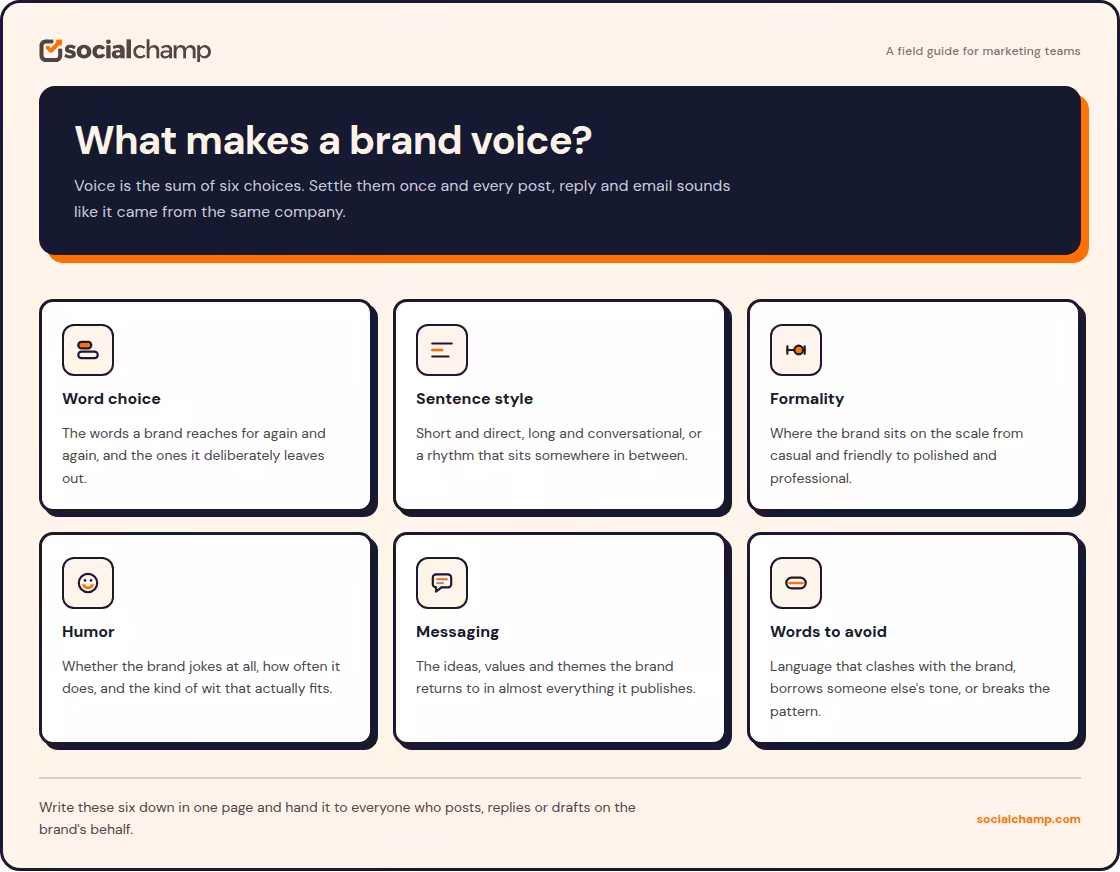
Task: Click the Humor smiley face icon
Action: tap(88, 583)
